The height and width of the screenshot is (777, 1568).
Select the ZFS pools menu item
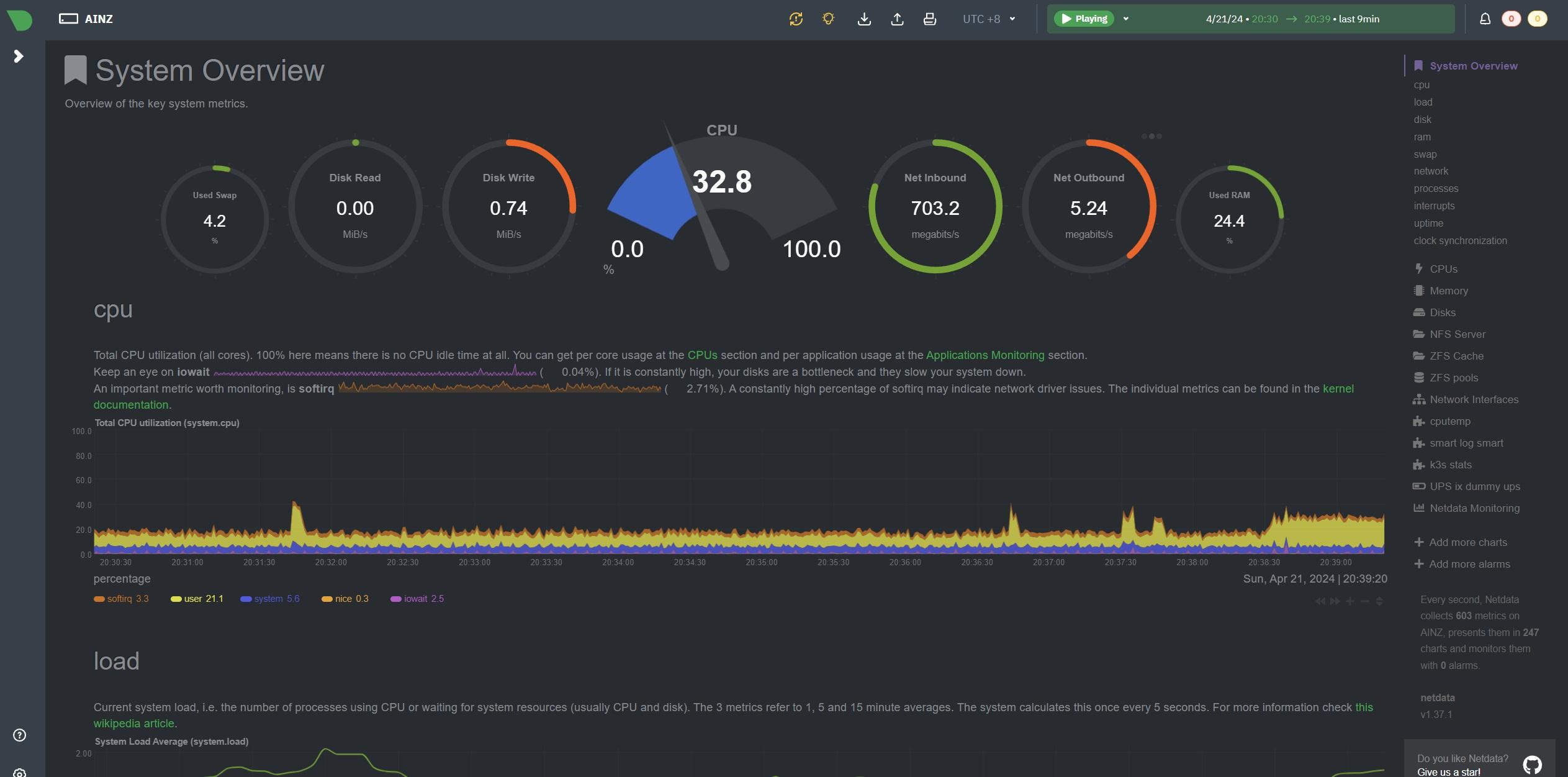coord(1454,378)
